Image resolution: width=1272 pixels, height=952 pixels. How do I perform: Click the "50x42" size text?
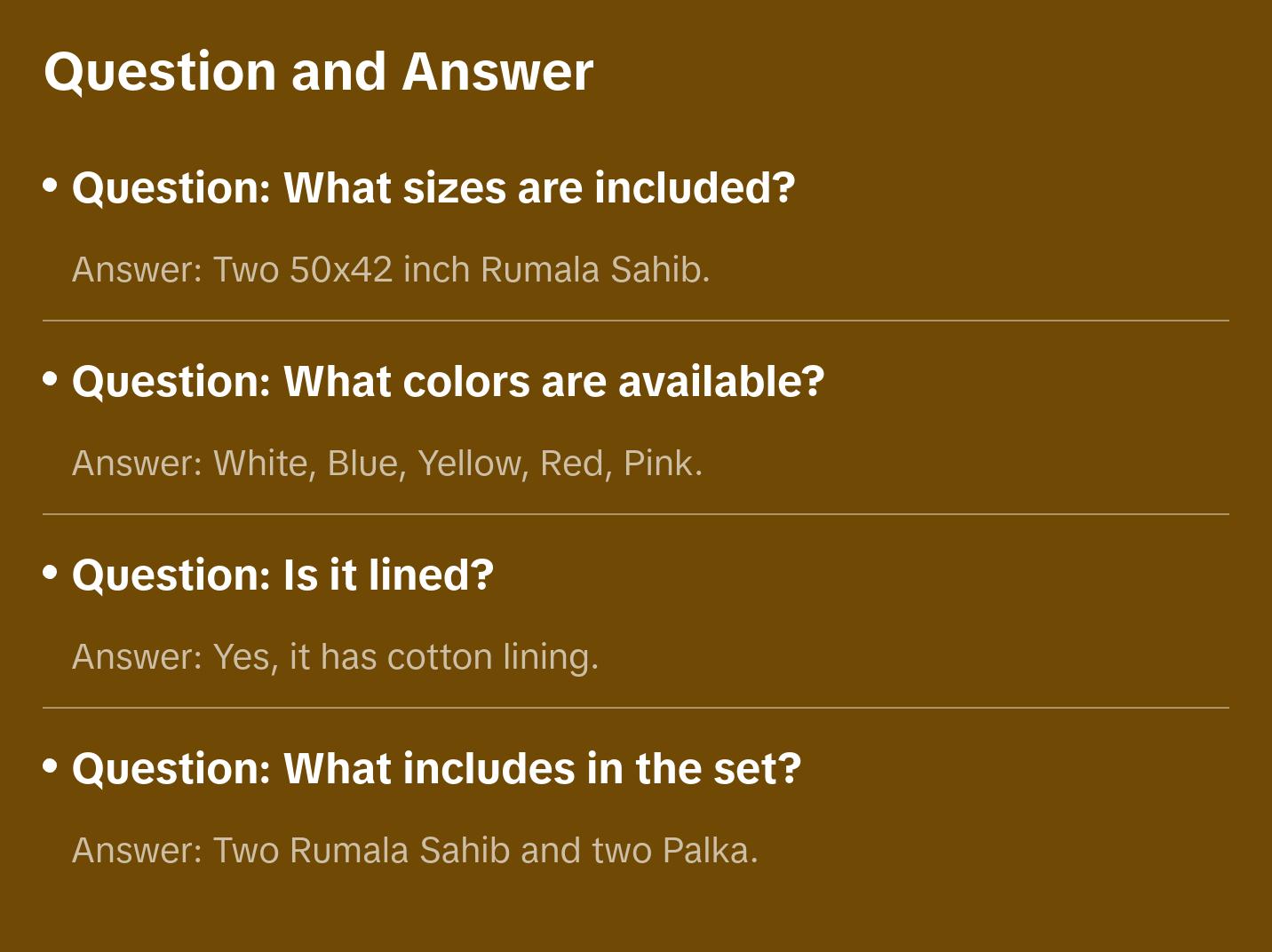click(x=341, y=270)
